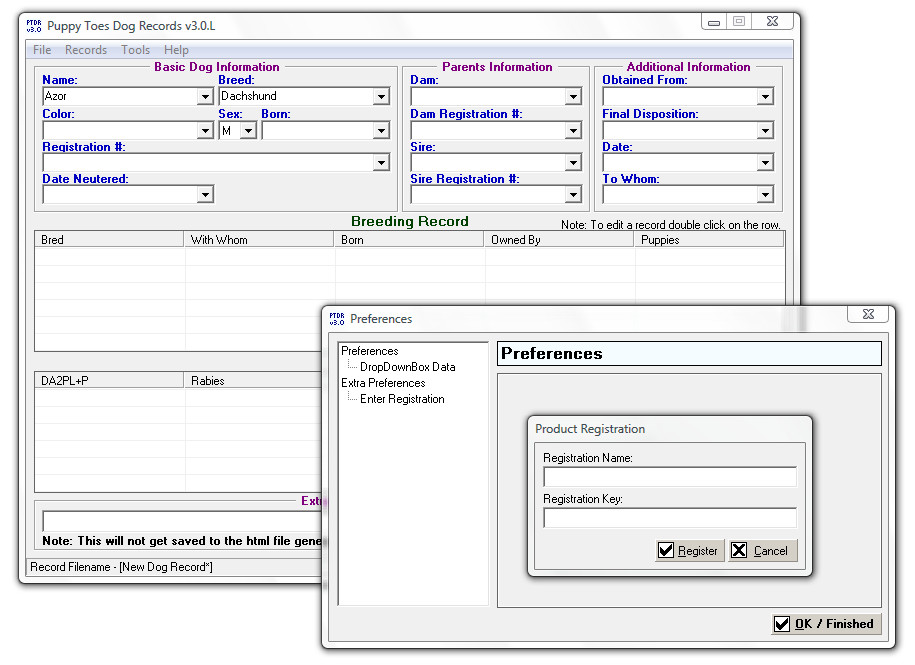Expand the Obtained From dropdown
The width and height of the screenshot is (915, 665).
pyautogui.click(x=765, y=96)
